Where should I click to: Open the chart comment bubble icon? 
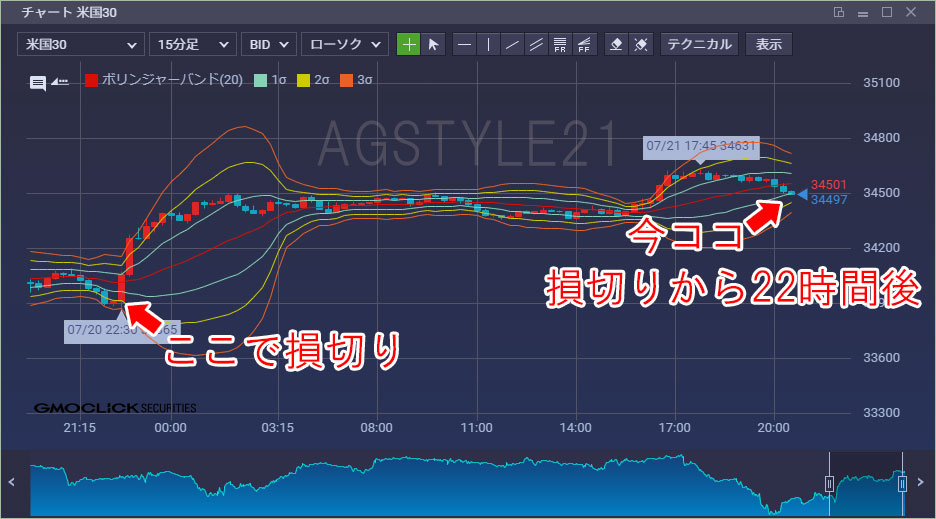[x=38, y=82]
